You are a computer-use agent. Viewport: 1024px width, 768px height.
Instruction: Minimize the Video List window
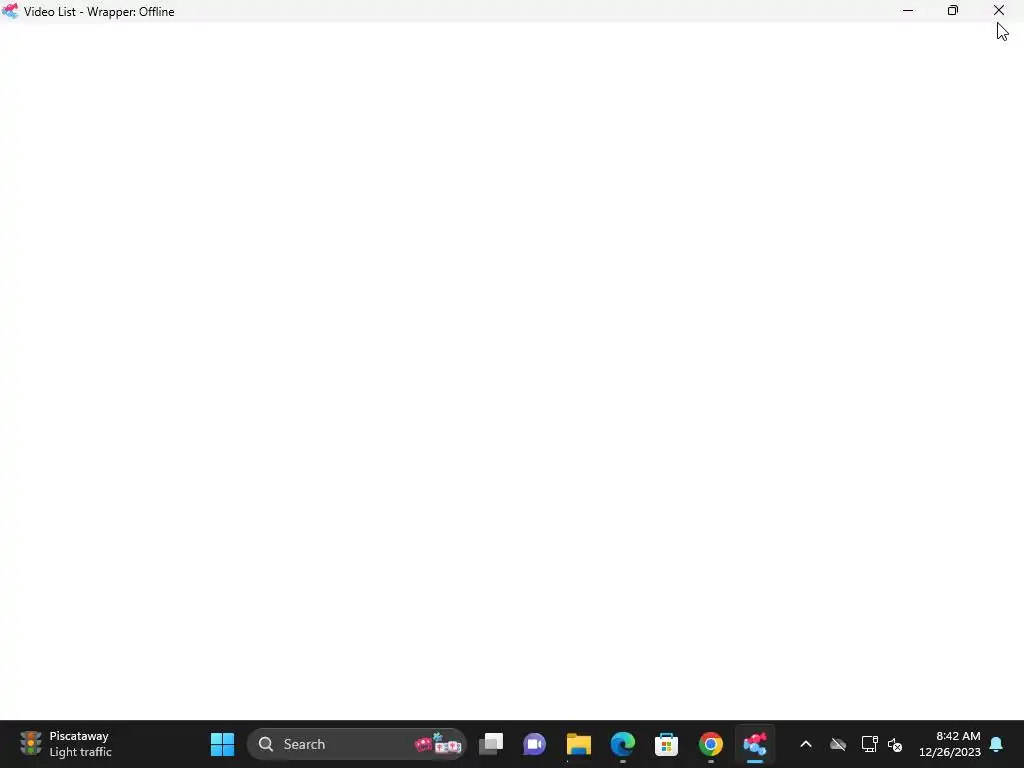coord(908,10)
